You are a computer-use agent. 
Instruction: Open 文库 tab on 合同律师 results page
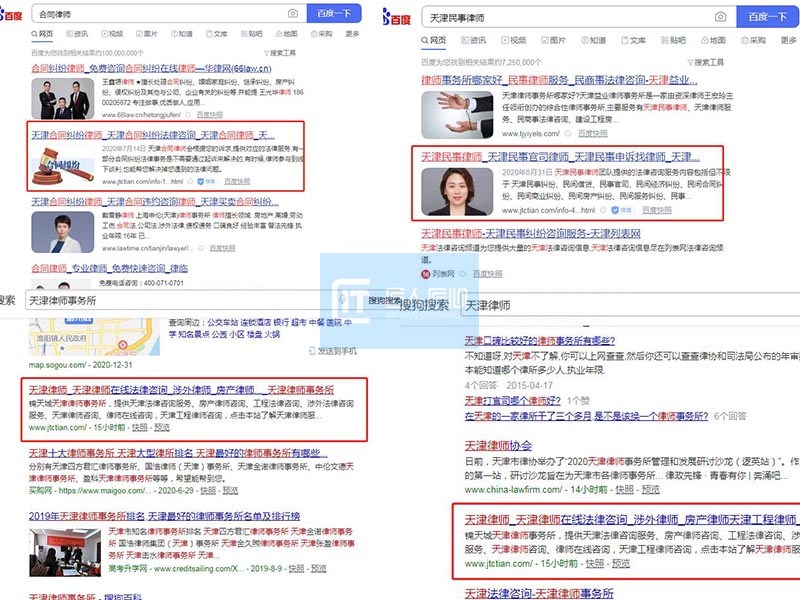click(x=217, y=34)
